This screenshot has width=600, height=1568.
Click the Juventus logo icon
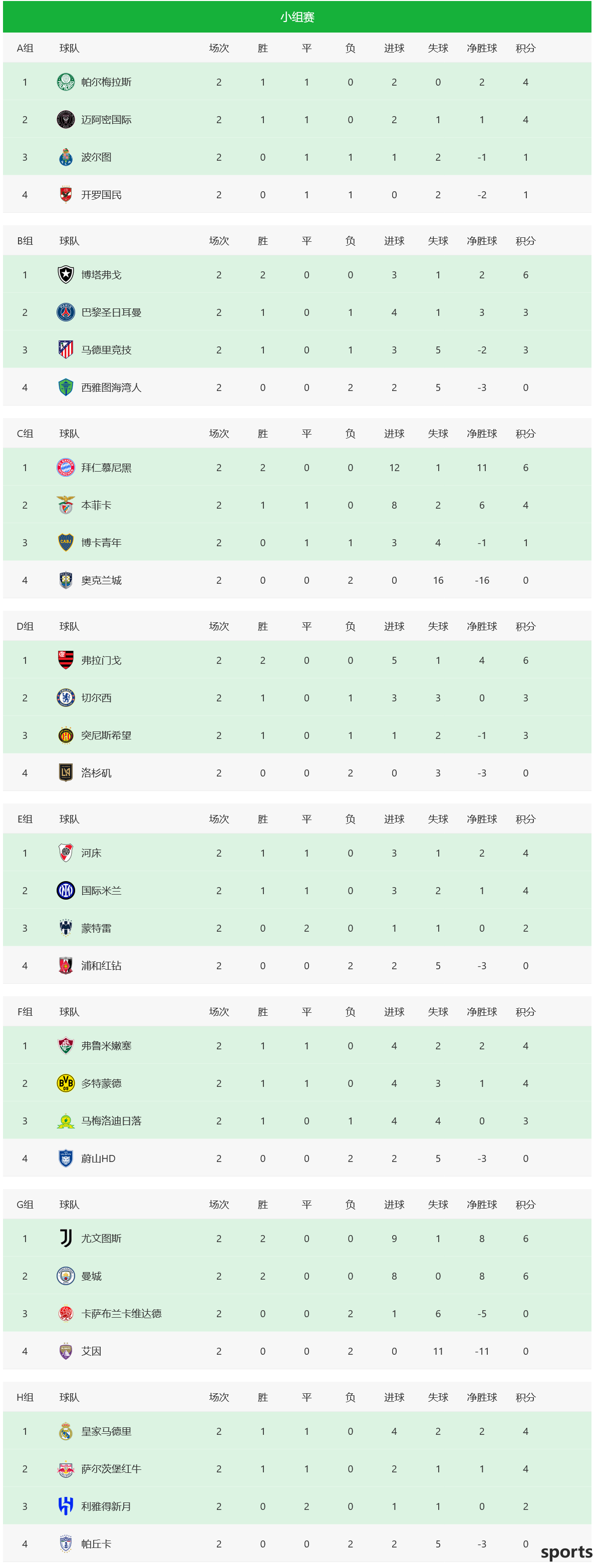click(x=66, y=1239)
